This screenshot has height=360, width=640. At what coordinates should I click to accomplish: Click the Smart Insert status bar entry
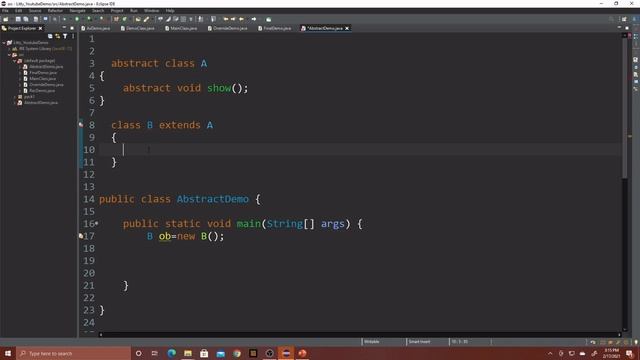click(x=420, y=342)
